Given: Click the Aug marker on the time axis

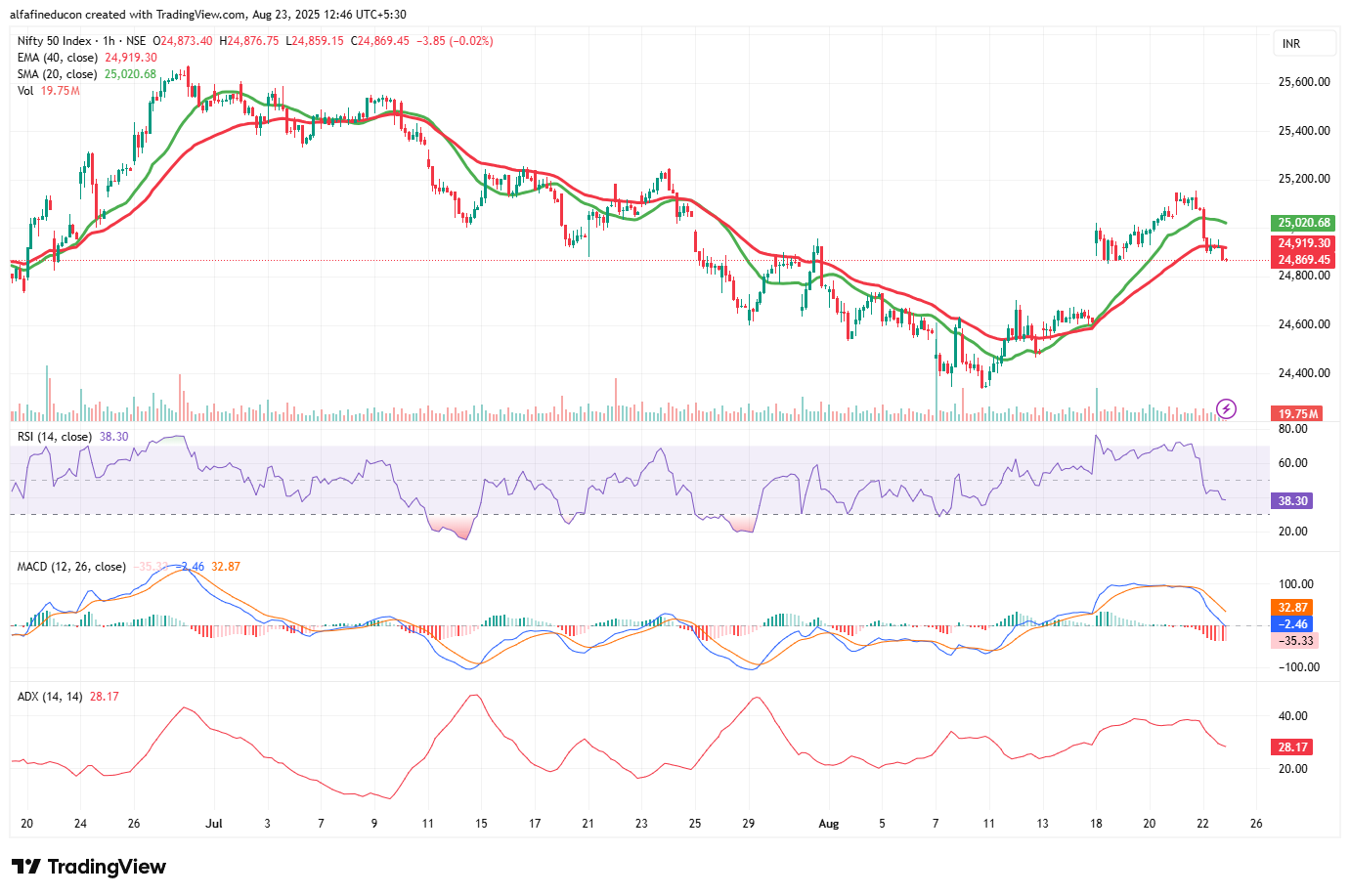Looking at the screenshot, I should tap(828, 824).
